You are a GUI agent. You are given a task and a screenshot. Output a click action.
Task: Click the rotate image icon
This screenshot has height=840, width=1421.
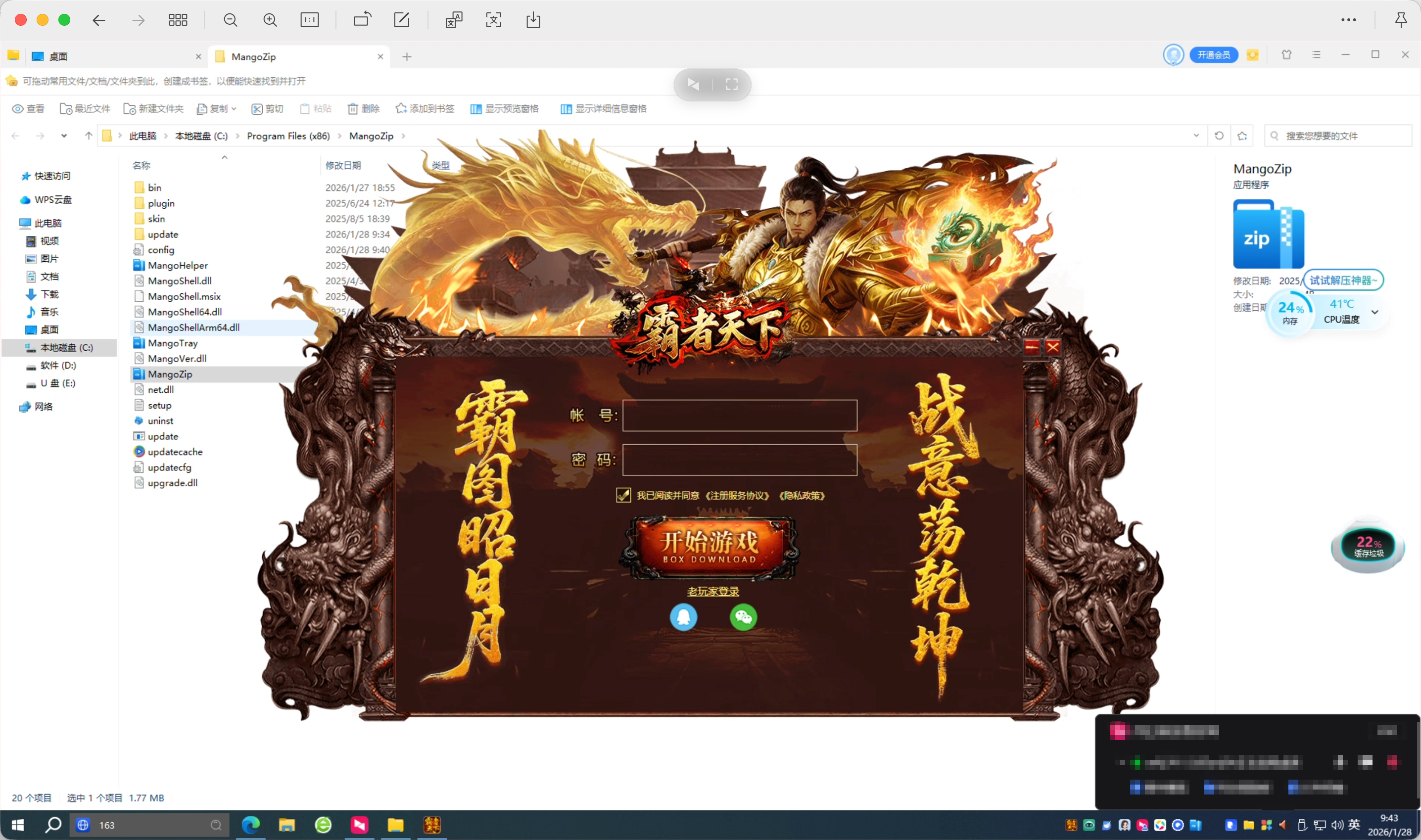(362, 20)
